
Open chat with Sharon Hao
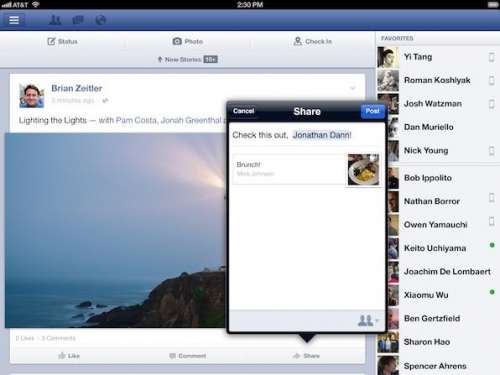point(438,342)
